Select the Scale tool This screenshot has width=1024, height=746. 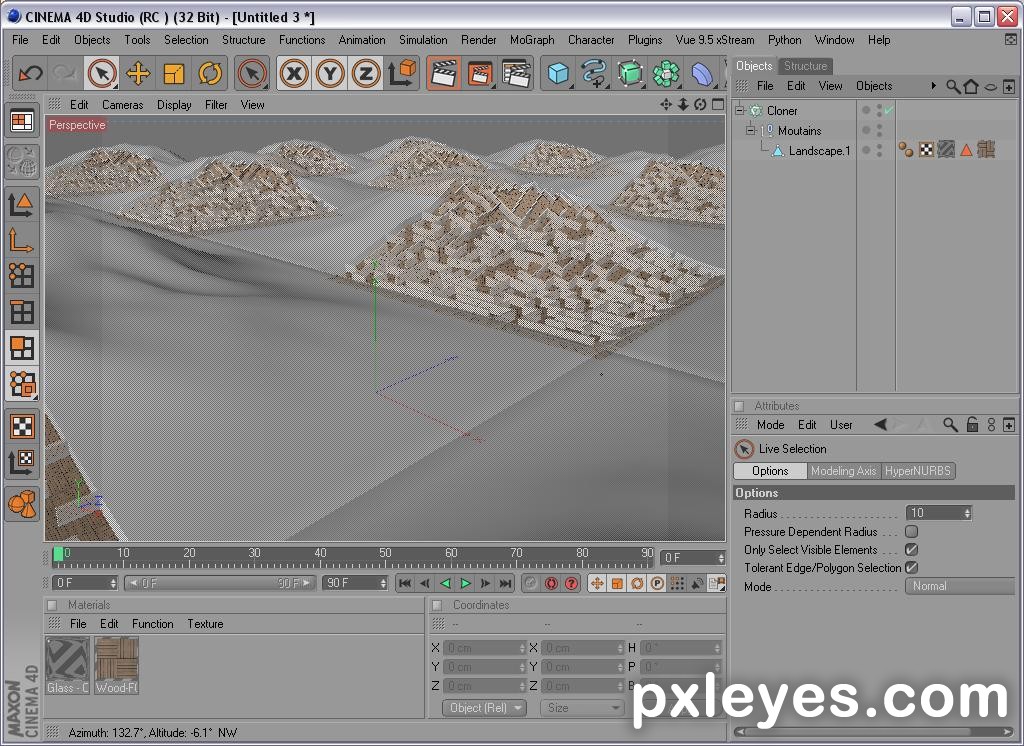pyautogui.click(x=174, y=73)
